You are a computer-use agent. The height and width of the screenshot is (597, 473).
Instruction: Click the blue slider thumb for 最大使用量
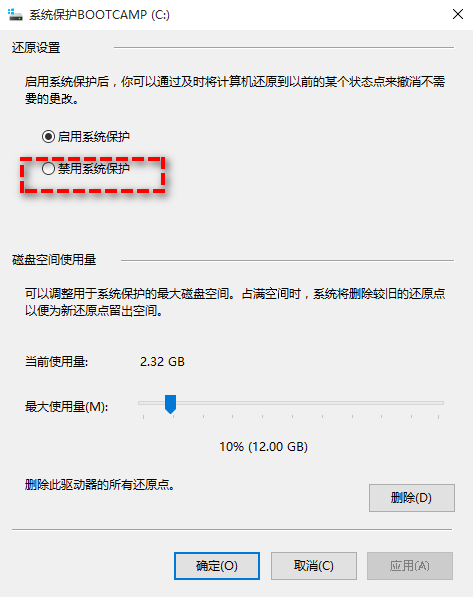170,404
